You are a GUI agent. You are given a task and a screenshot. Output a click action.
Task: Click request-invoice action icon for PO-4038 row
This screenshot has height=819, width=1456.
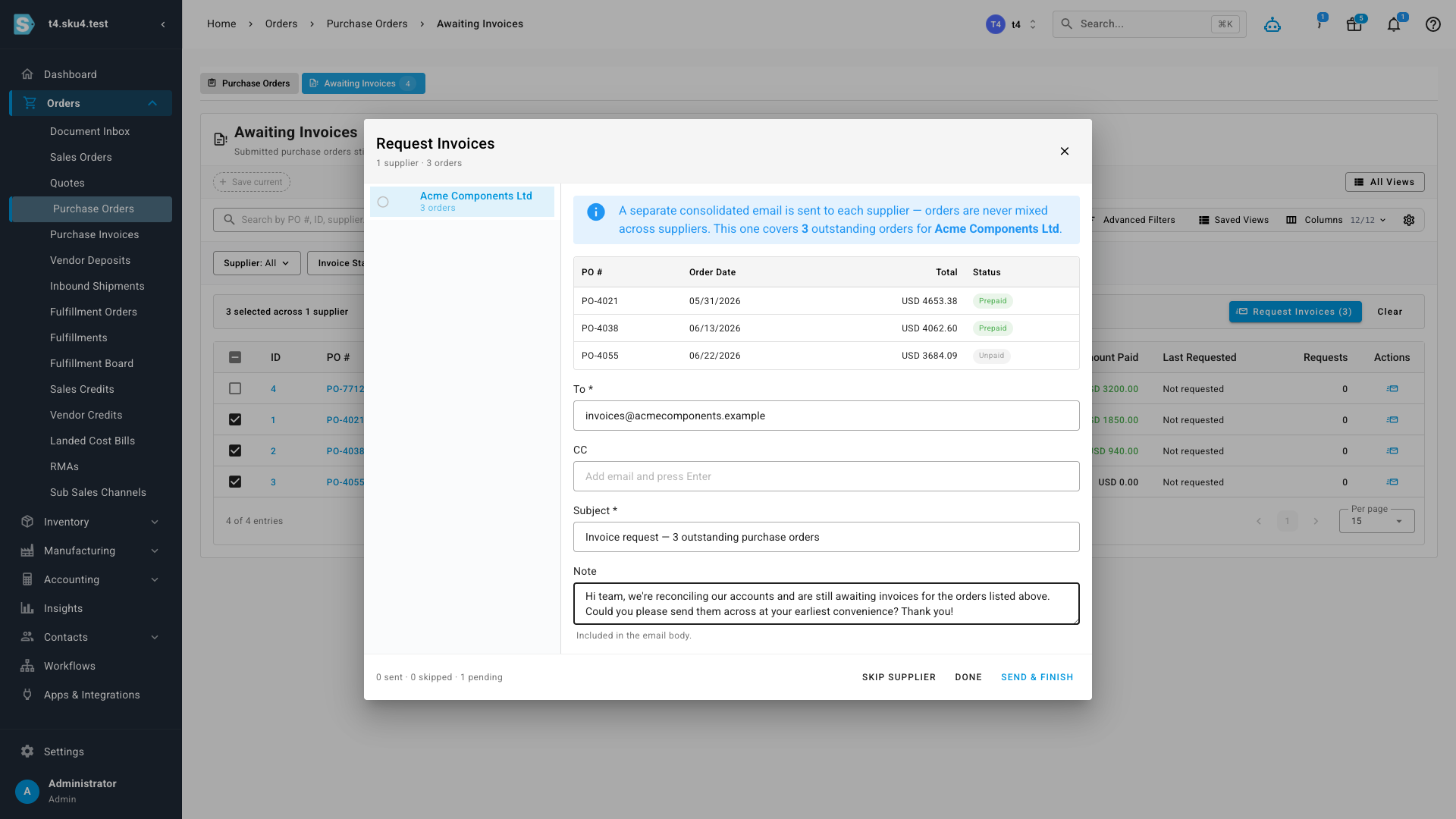point(1392,451)
